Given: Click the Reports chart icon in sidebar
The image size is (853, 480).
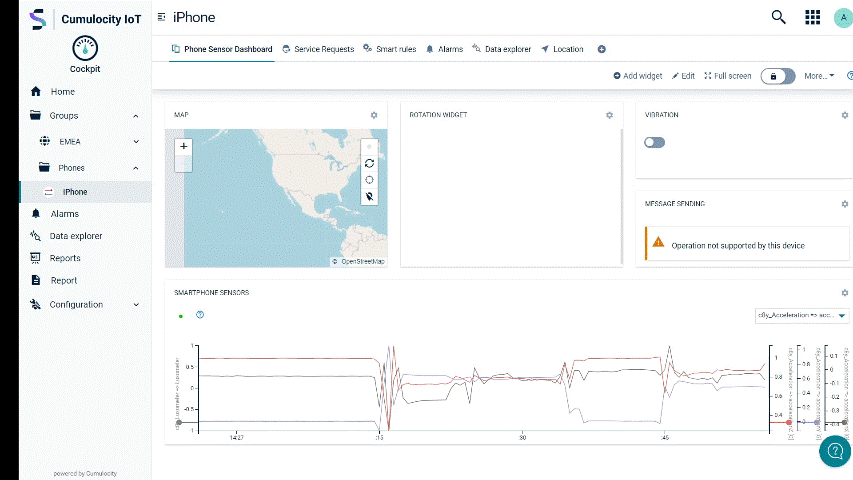Looking at the screenshot, I should (35, 258).
